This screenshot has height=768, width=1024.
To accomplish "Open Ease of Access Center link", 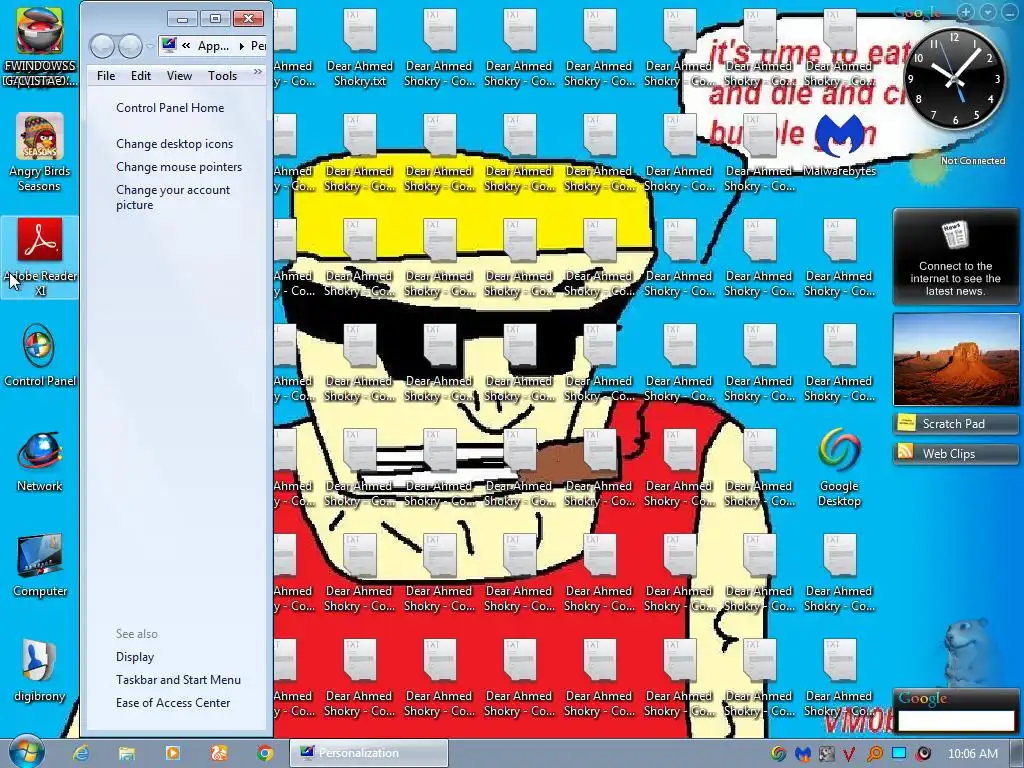I will coord(173,703).
